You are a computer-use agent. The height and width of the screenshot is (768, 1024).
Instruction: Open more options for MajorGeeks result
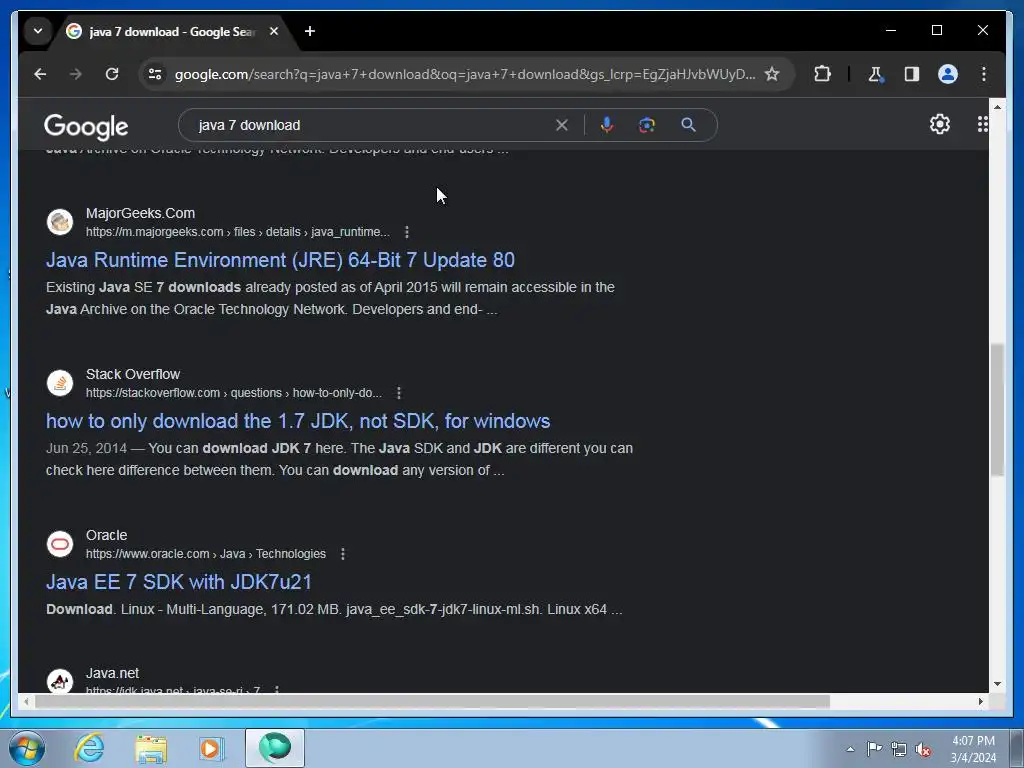407,232
